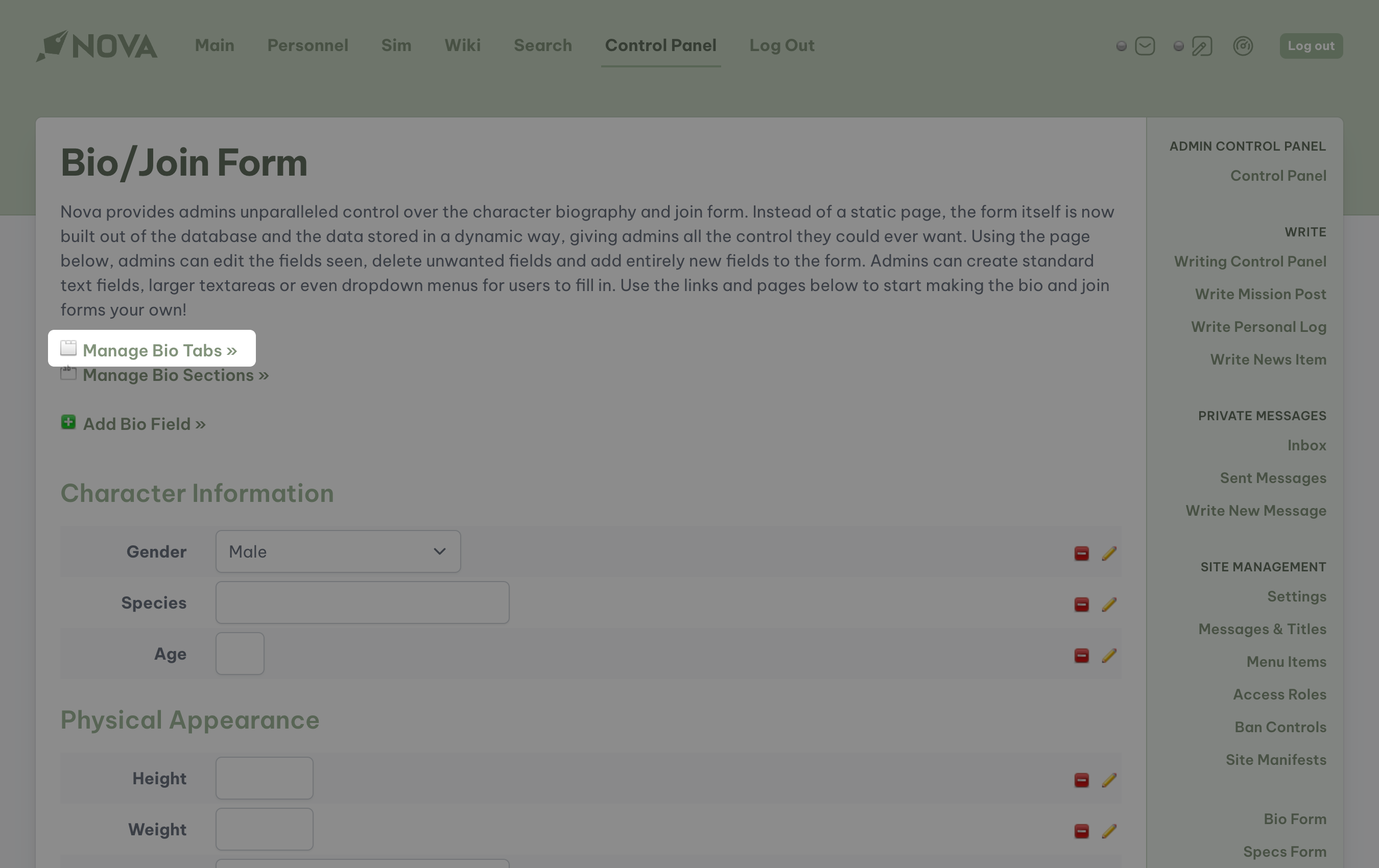1379x868 pixels.
Task: Edit the Height field with pencil icon
Action: (x=1109, y=780)
